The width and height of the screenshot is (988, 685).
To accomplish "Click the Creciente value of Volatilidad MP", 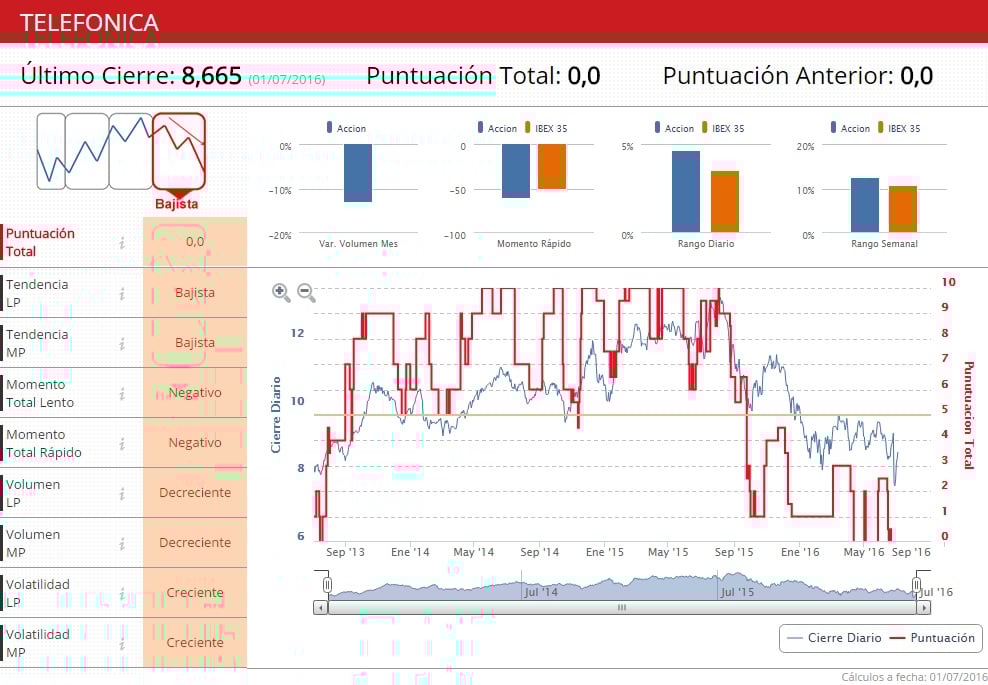I will coord(195,643).
